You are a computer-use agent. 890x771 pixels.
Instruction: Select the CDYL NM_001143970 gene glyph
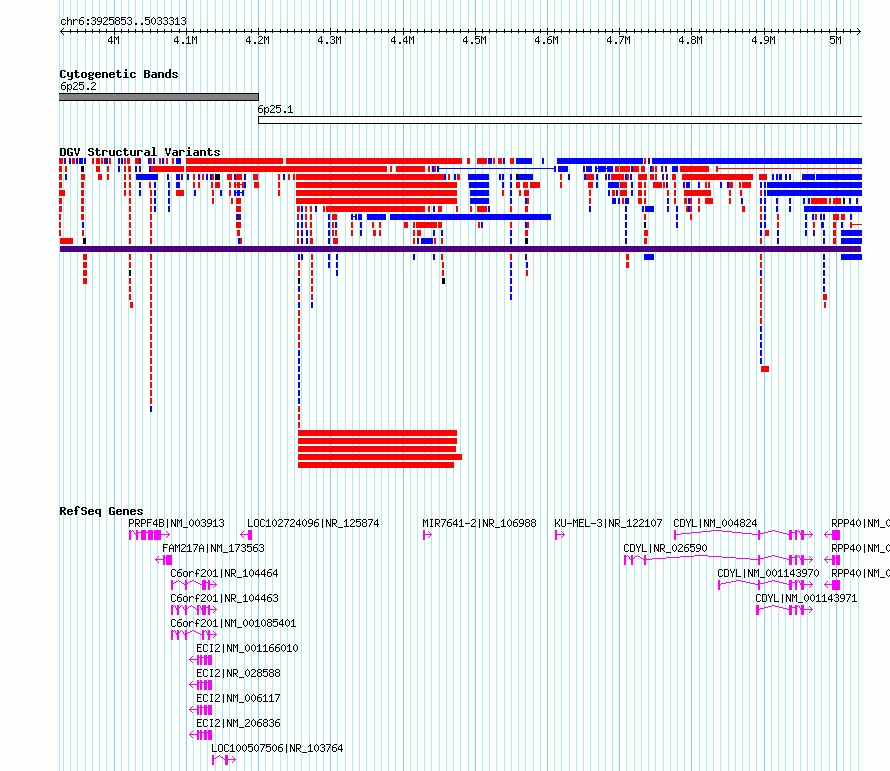[766, 585]
